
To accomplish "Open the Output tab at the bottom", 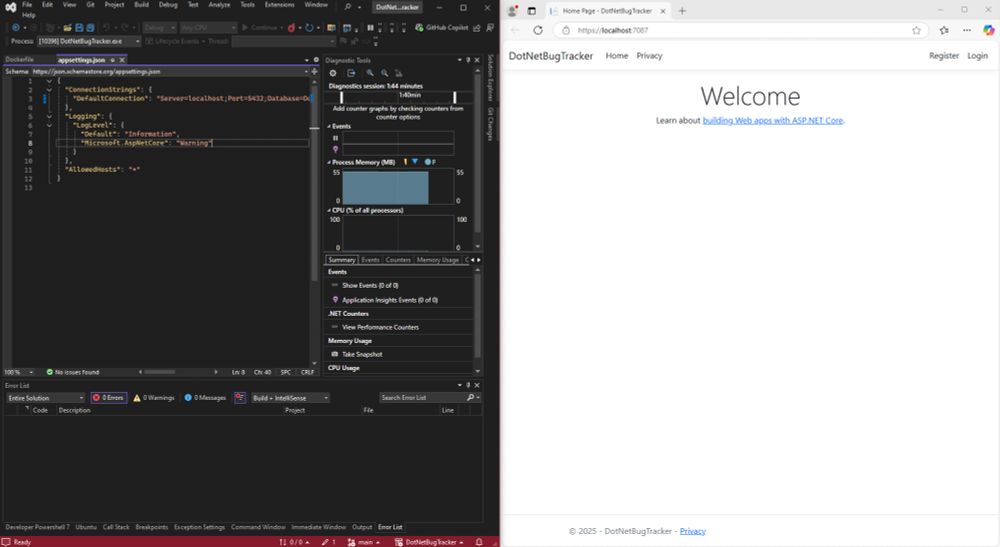I will click(x=362, y=527).
